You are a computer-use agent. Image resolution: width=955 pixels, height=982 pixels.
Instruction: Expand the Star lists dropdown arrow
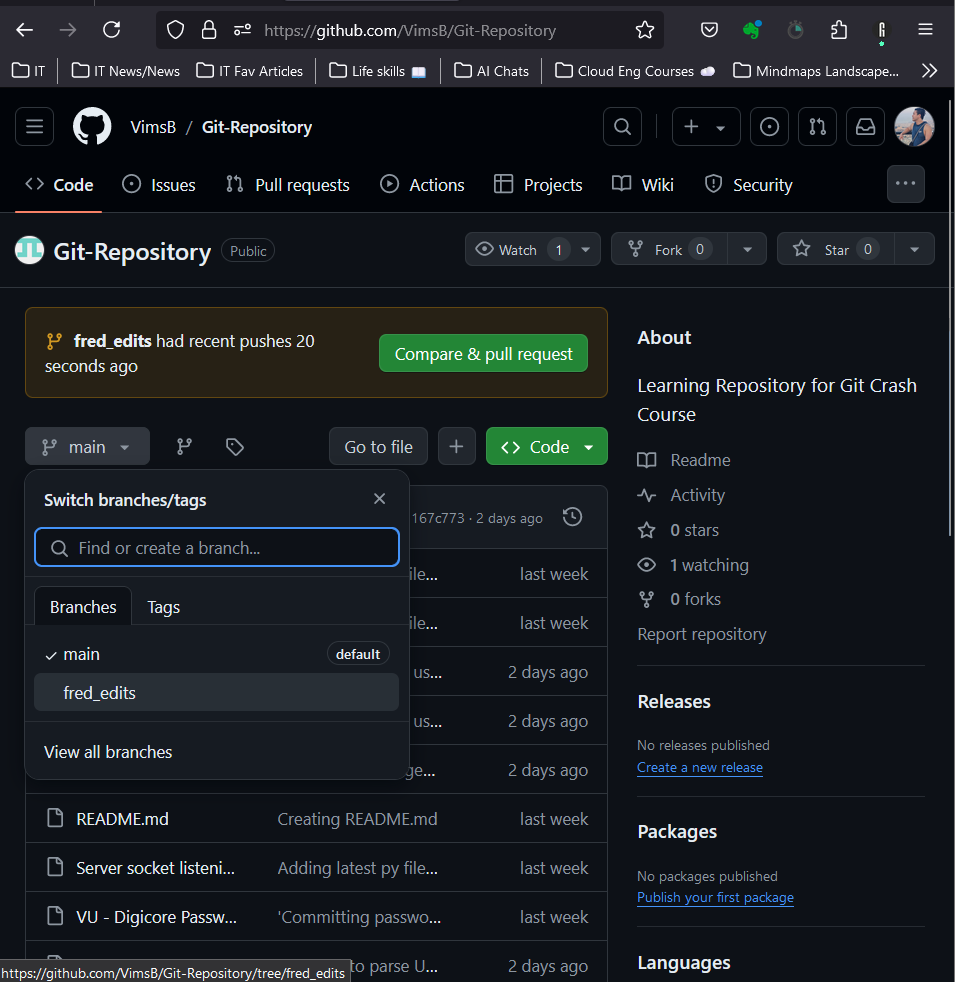tap(914, 249)
